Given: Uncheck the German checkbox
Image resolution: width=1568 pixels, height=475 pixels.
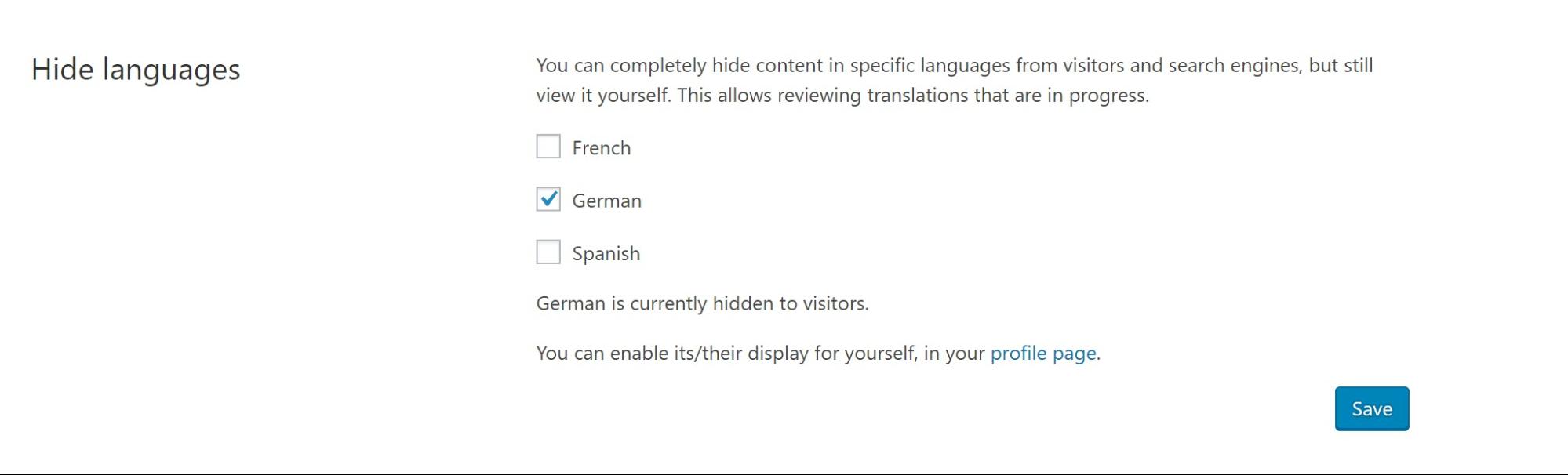Looking at the screenshot, I should (x=548, y=199).
